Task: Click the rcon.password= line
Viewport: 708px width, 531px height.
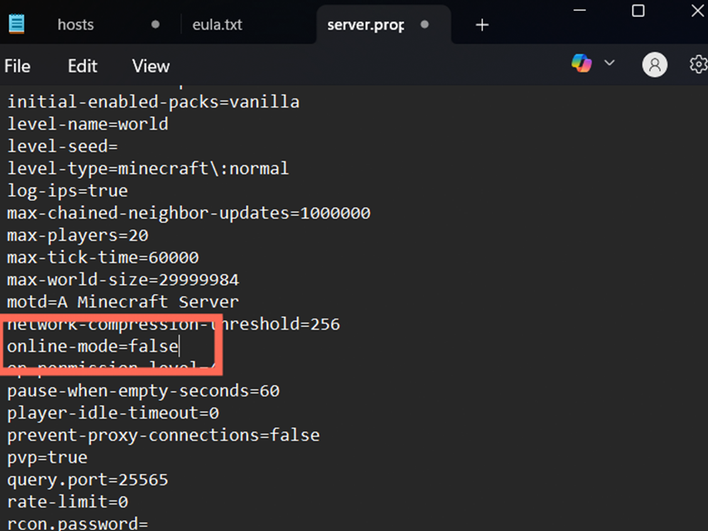Action: 78,523
